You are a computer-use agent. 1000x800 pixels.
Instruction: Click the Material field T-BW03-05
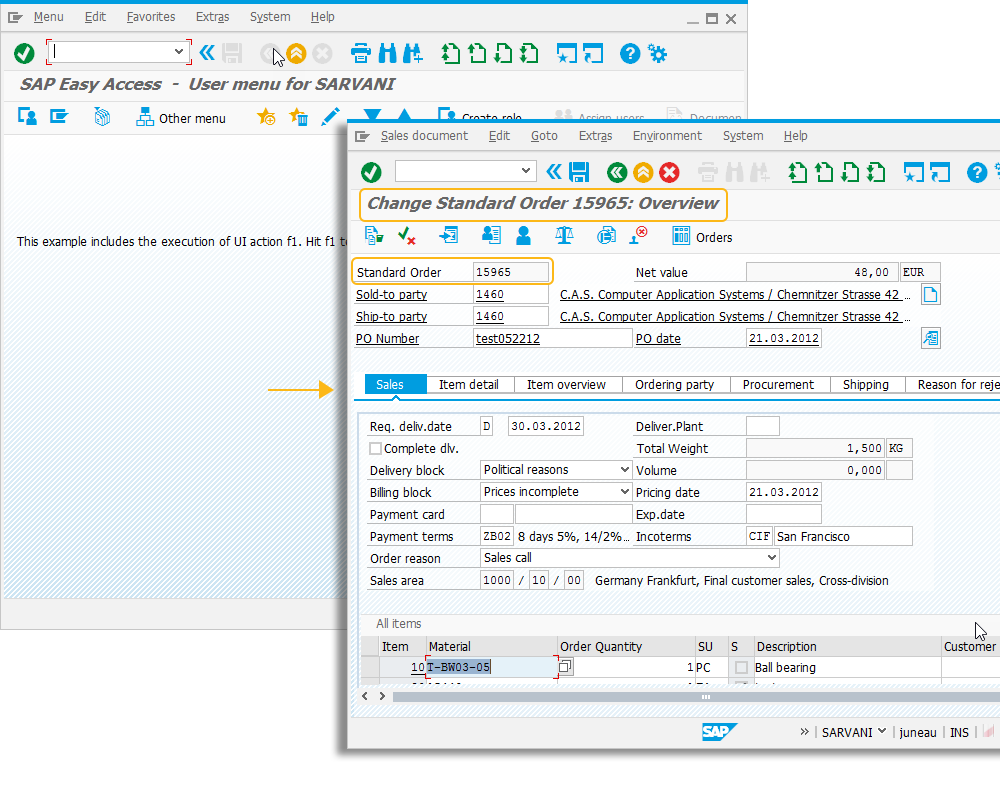(492, 667)
